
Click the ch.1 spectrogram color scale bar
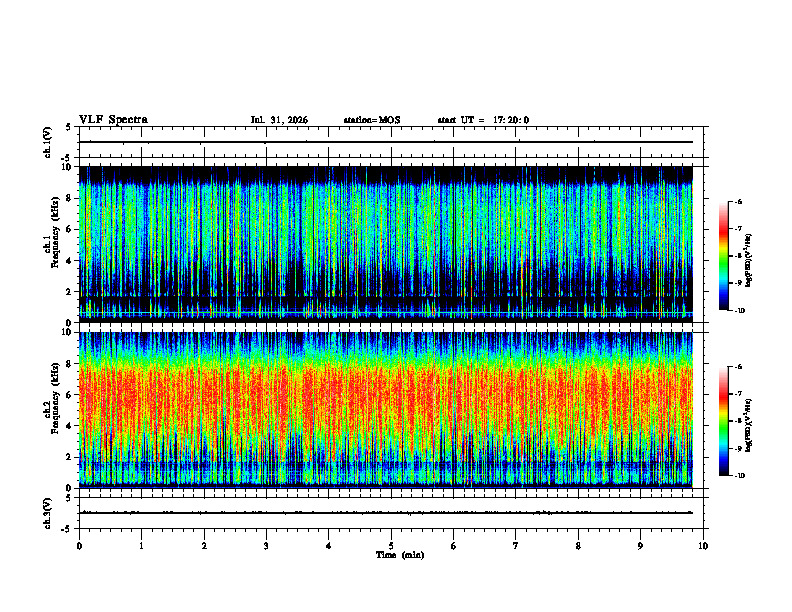pyautogui.click(x=723, y=256)
